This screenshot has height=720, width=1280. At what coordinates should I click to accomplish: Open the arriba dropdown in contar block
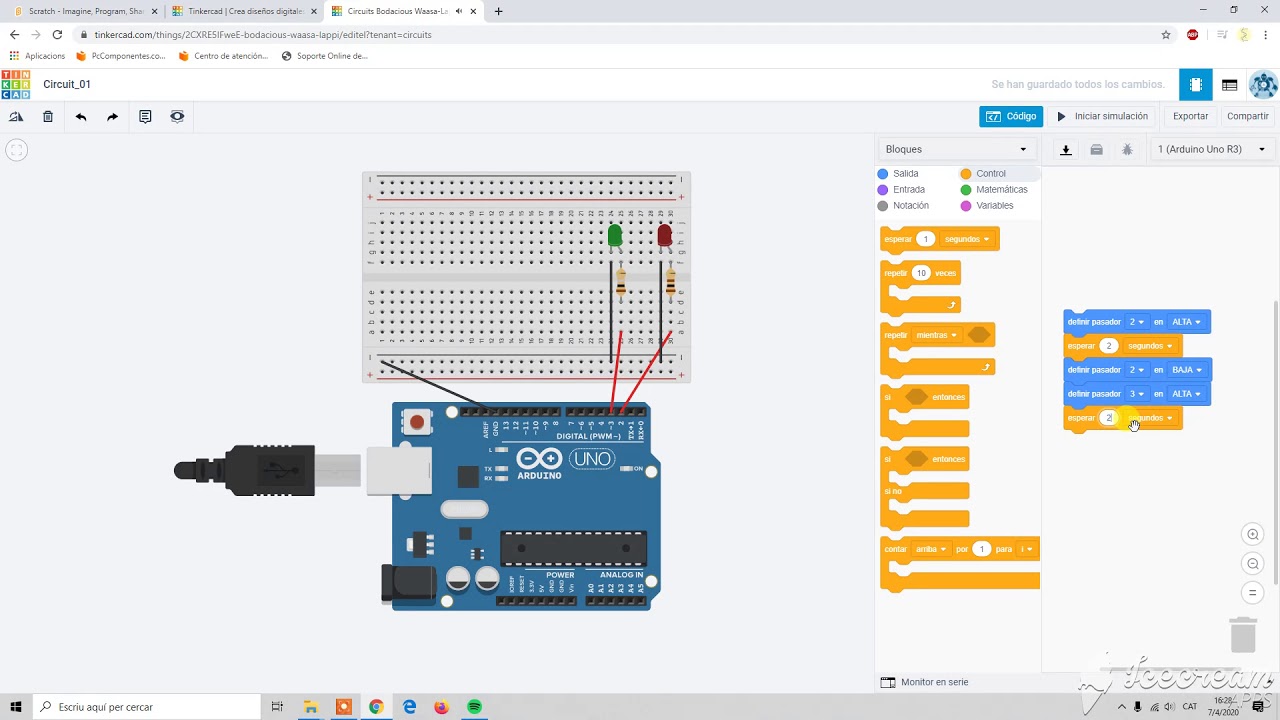click(x=931, y=549)
